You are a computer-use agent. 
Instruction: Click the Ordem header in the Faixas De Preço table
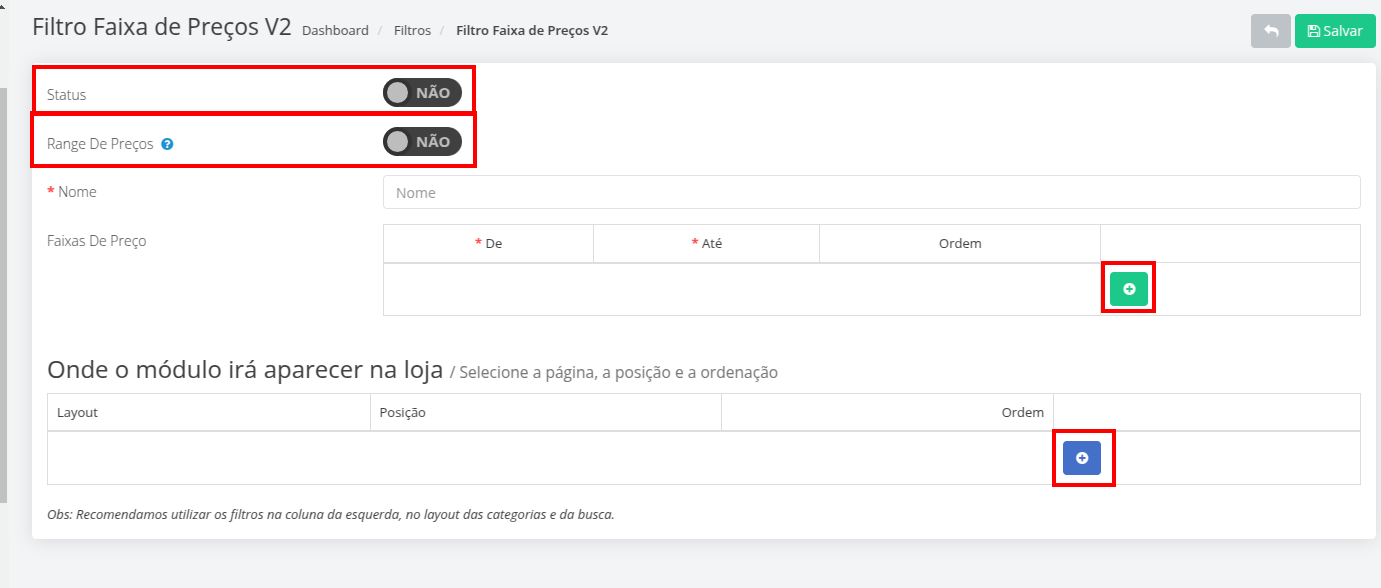(x=960, y=244)
